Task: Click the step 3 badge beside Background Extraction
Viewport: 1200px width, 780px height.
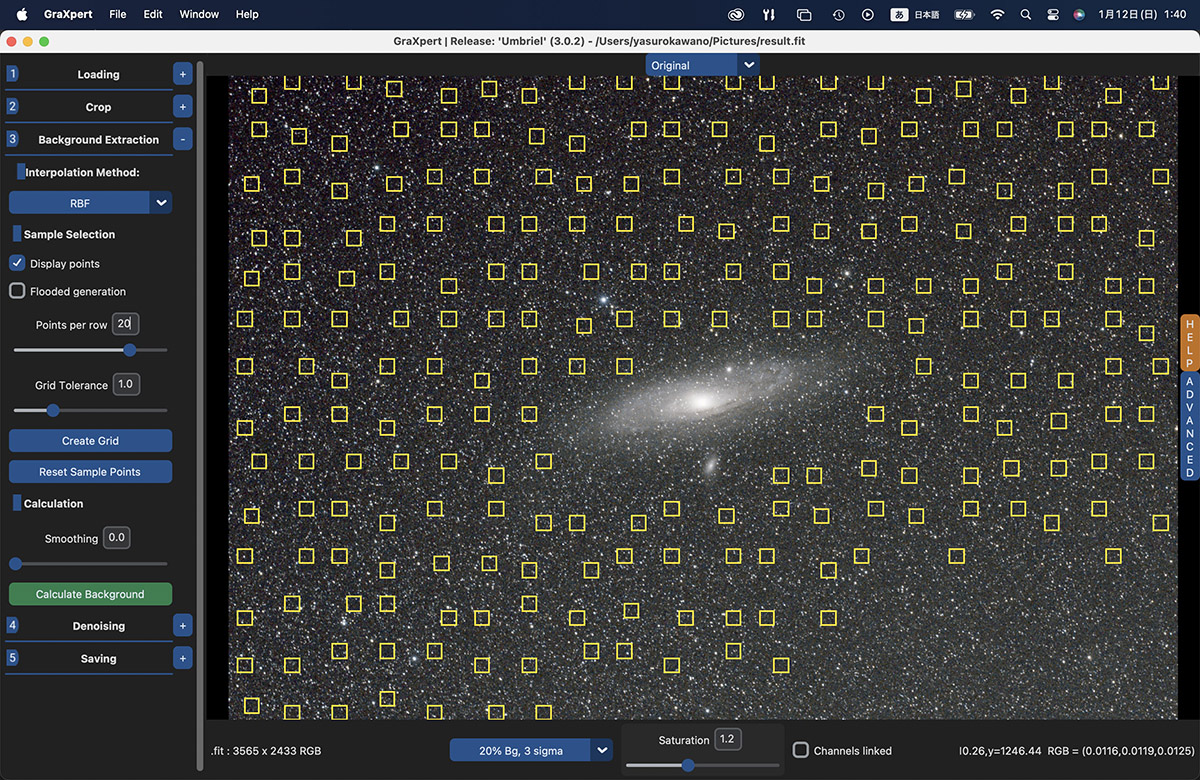Action: coord(12,139)
